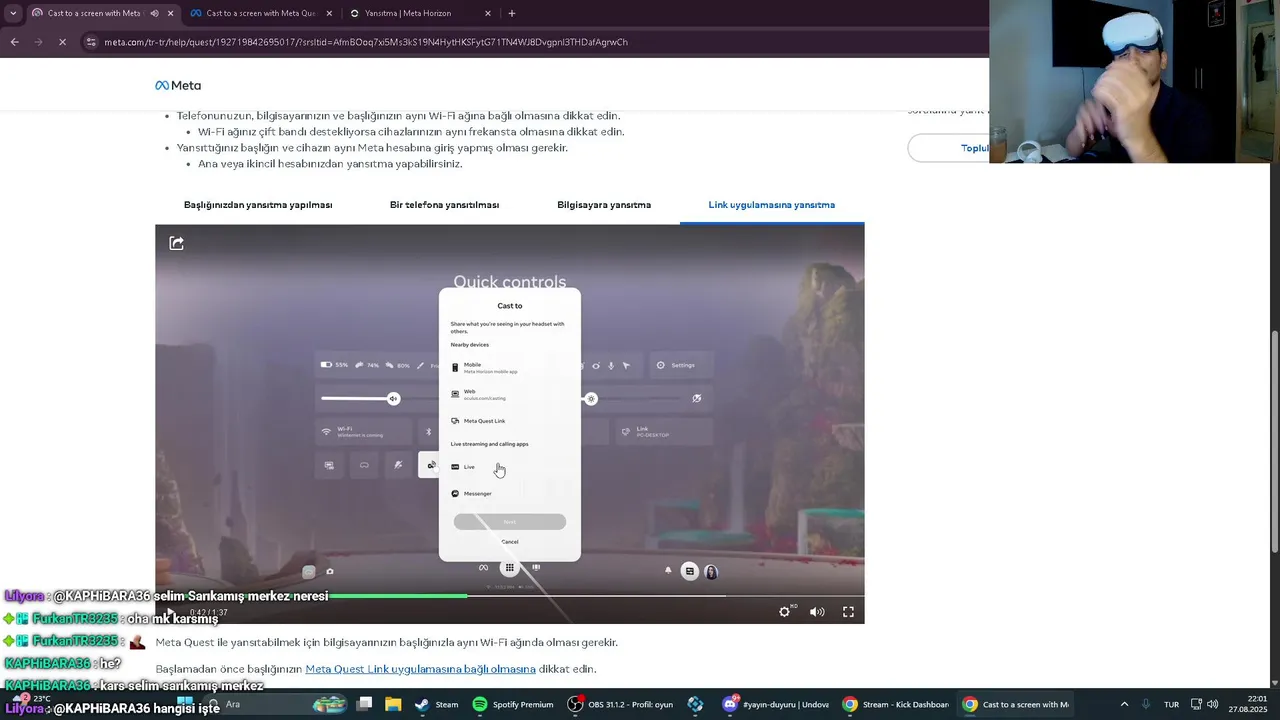Image resolution: width=1280 pixels, height=720 pixels.
Task: Open OBS 31.1.2 from taskbar
Action: pos(620,704)
